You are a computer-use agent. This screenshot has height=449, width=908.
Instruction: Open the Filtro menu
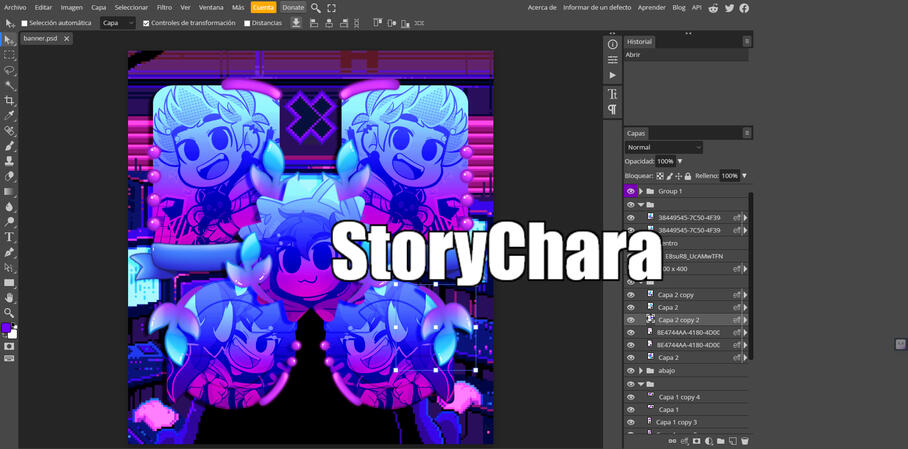(164, 7)
